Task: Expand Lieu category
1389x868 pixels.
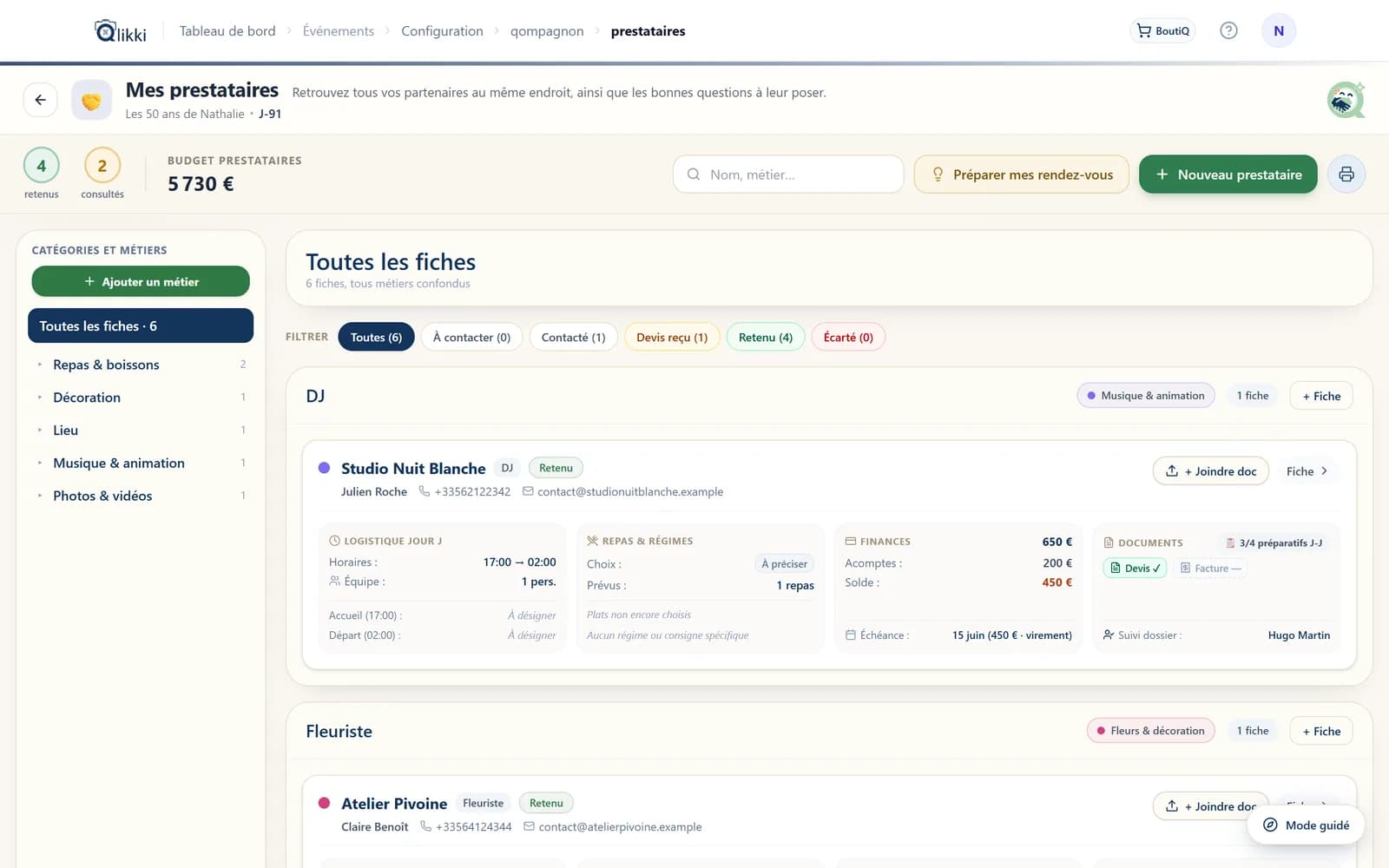Action: [x=141, y=431]
